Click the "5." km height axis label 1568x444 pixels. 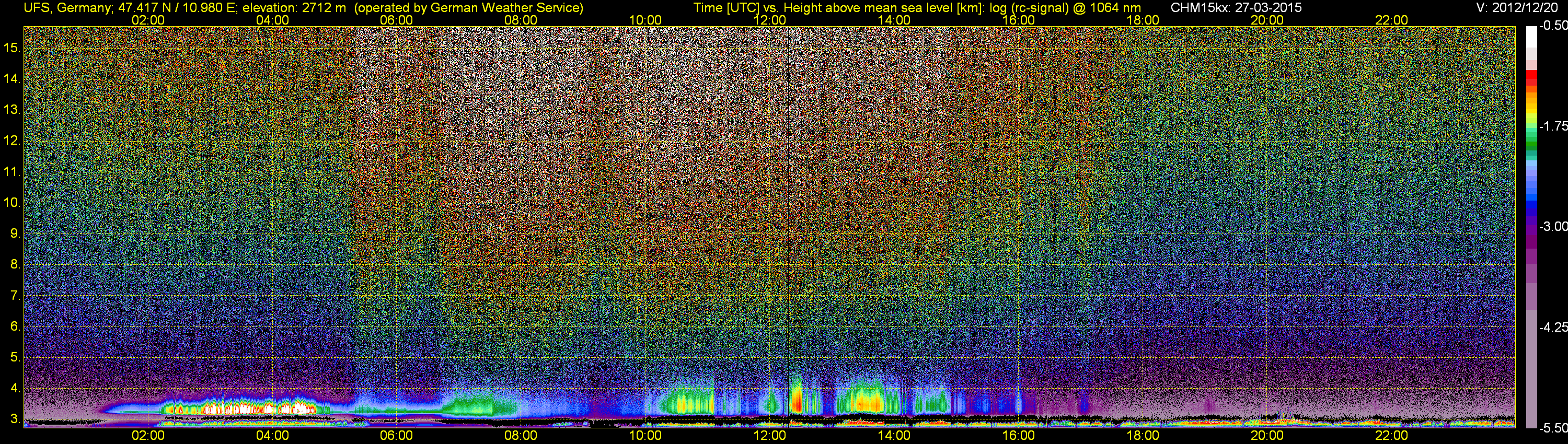click(15, 357)
